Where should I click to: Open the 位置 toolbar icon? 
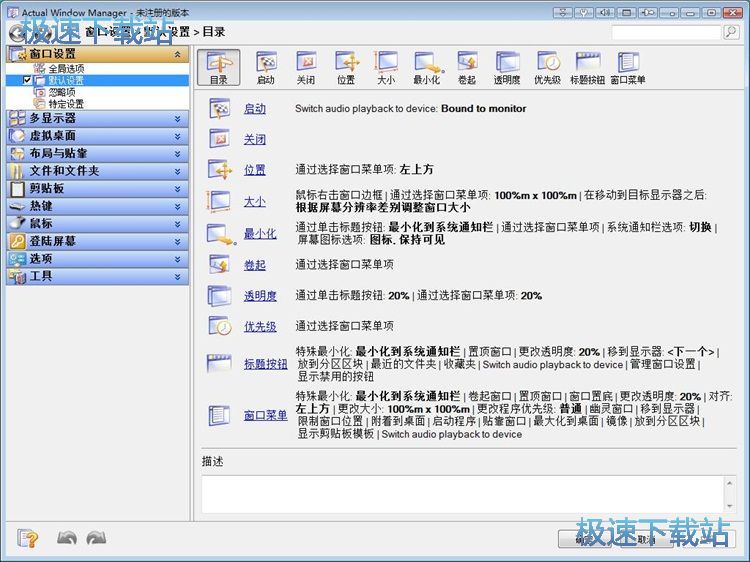tap(346, 67)
